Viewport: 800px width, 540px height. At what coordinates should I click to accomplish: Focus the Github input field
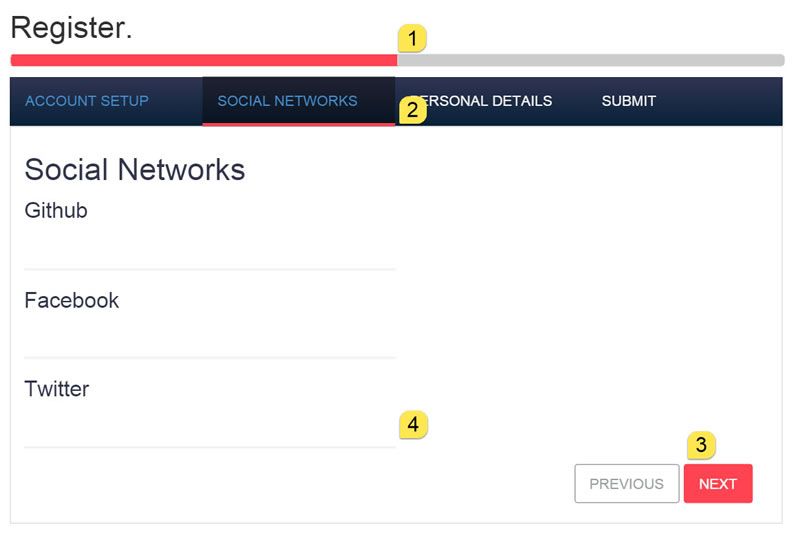click(210, 248)
